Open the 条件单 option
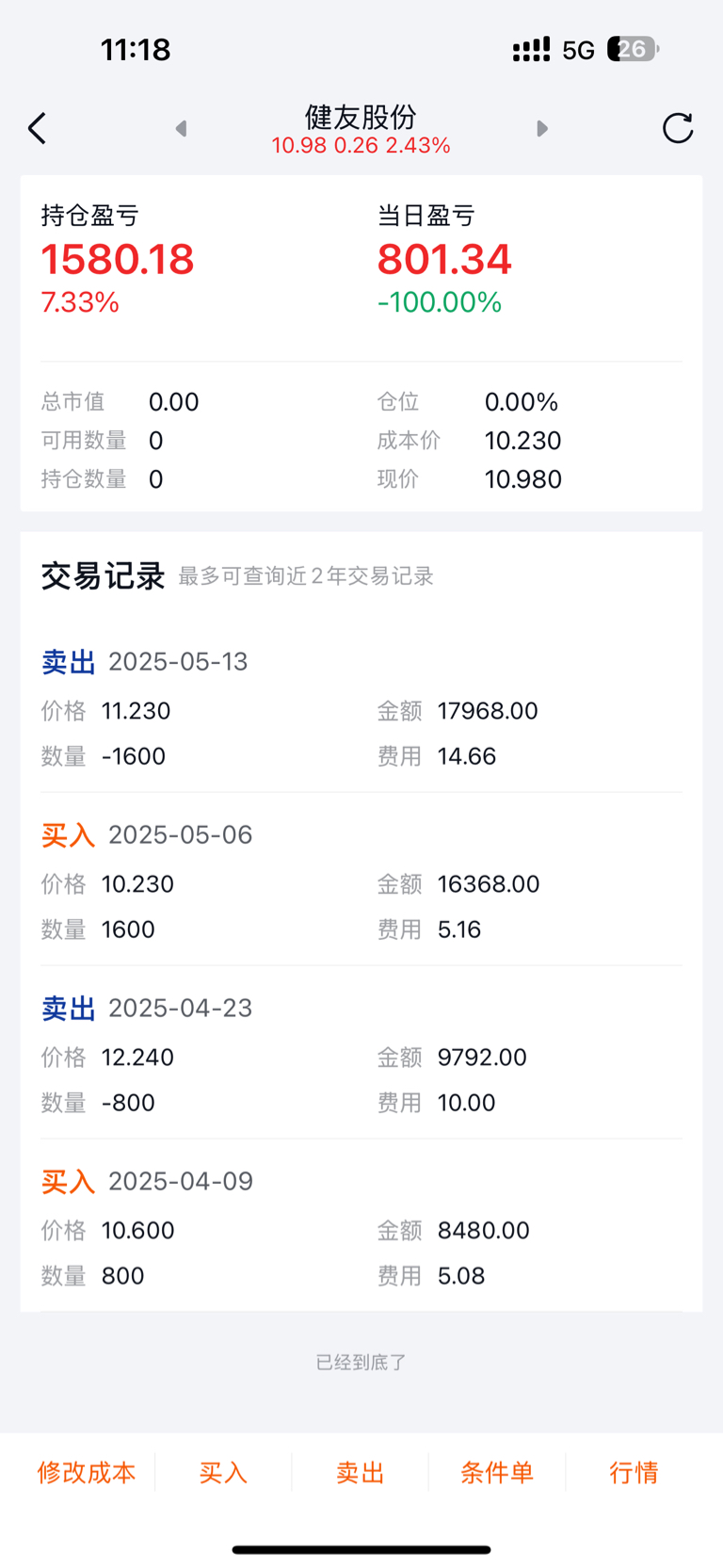723x1568 pixels. click(497, 1472)
